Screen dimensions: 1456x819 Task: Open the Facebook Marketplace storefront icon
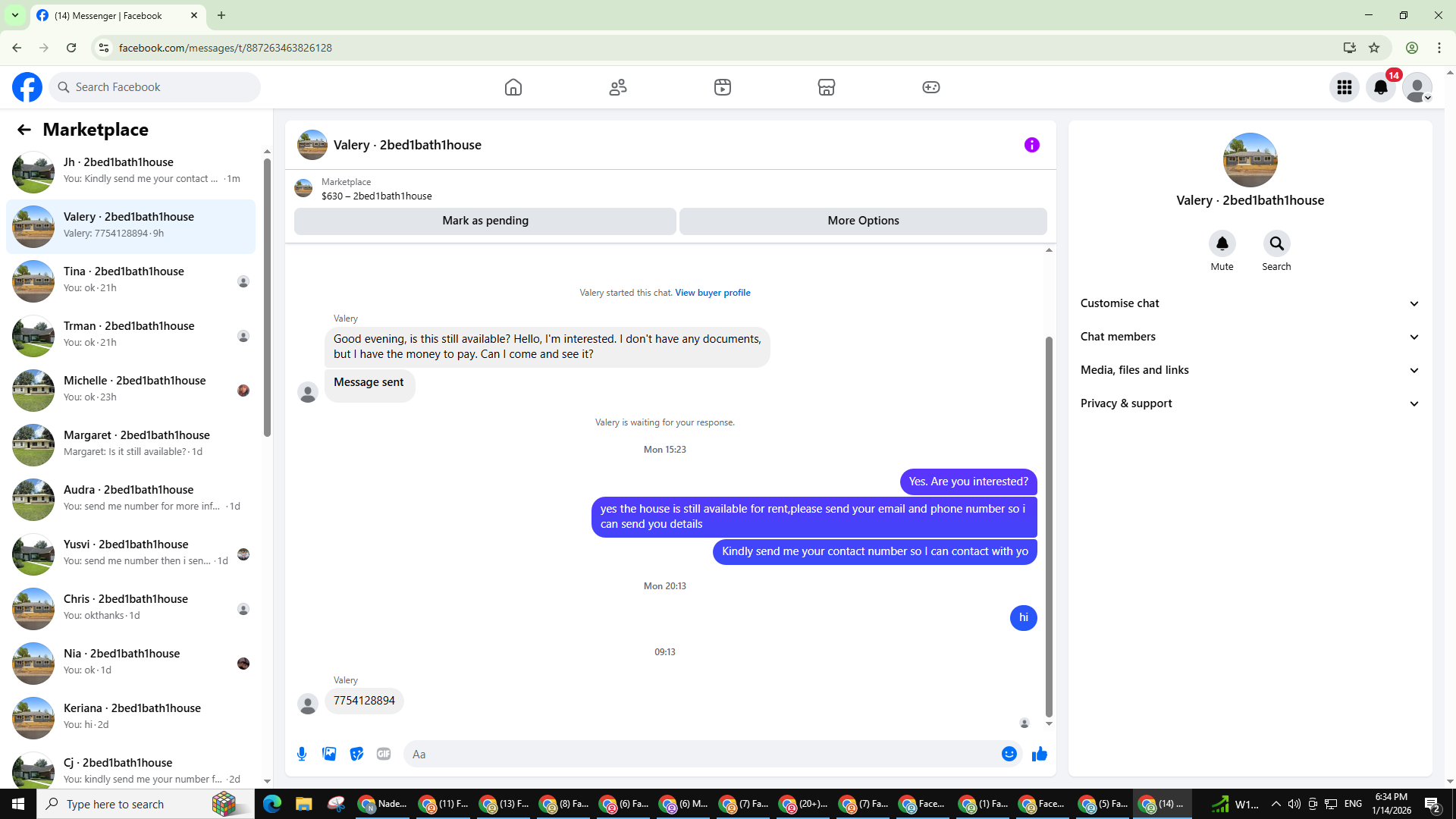click(827, 87)
